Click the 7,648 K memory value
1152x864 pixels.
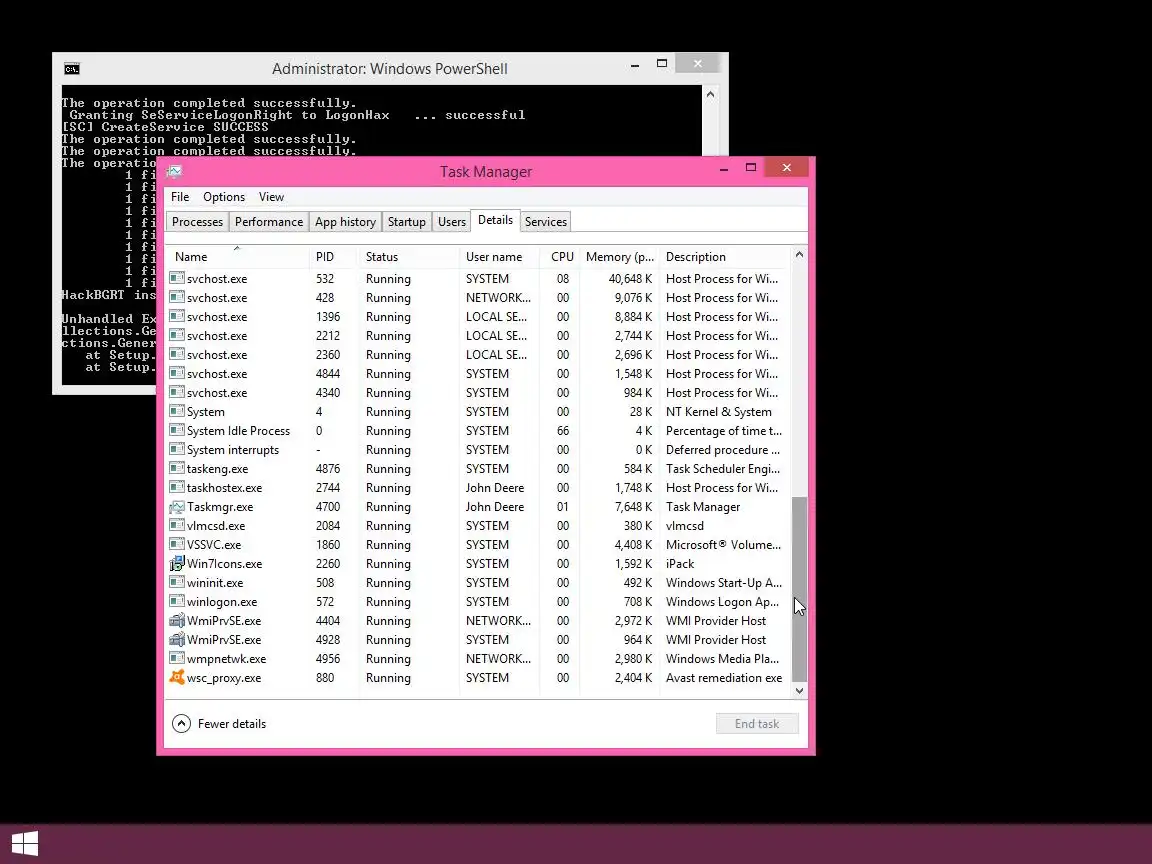point(633,507)
